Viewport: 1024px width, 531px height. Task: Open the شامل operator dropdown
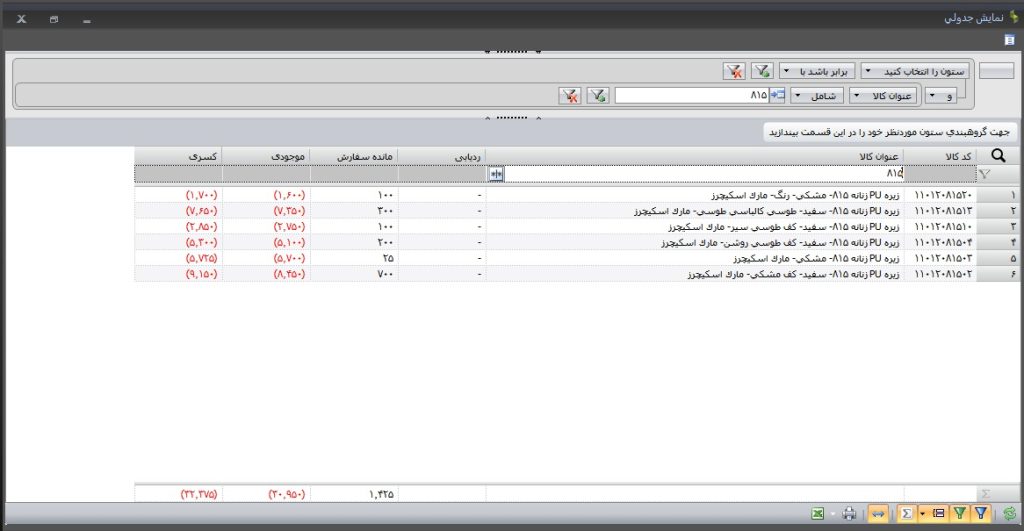816,96
